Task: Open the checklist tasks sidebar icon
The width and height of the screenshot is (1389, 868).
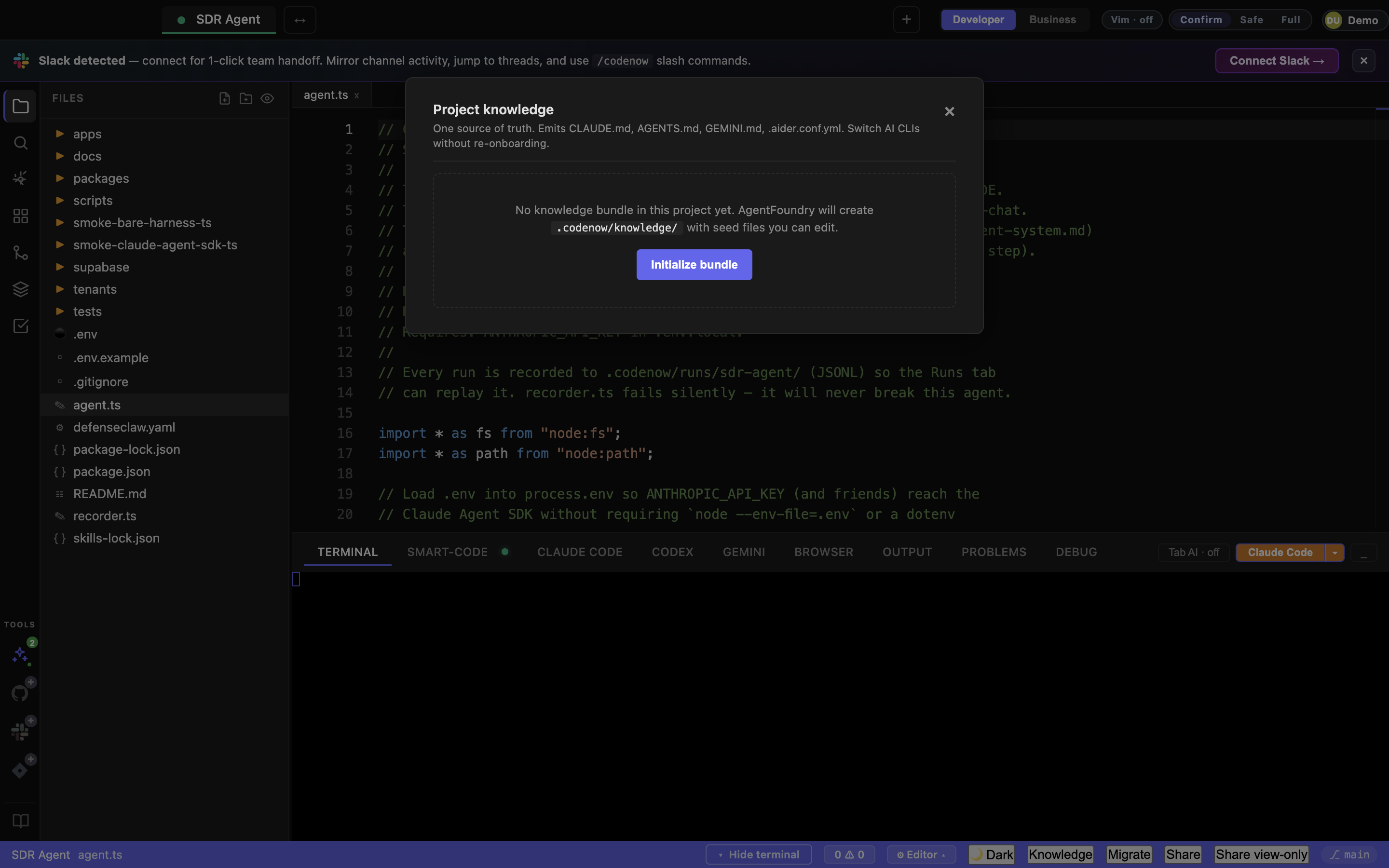Action: [20, 326]
